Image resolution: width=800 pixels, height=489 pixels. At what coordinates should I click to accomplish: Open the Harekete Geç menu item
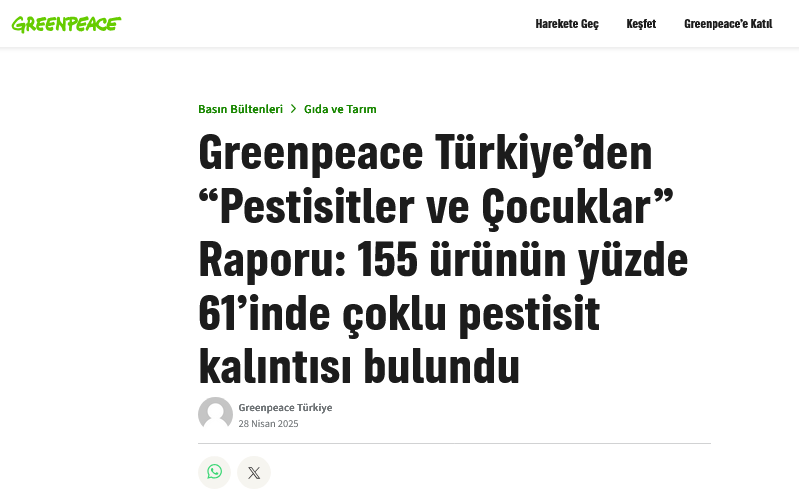(x=567, y=24)
